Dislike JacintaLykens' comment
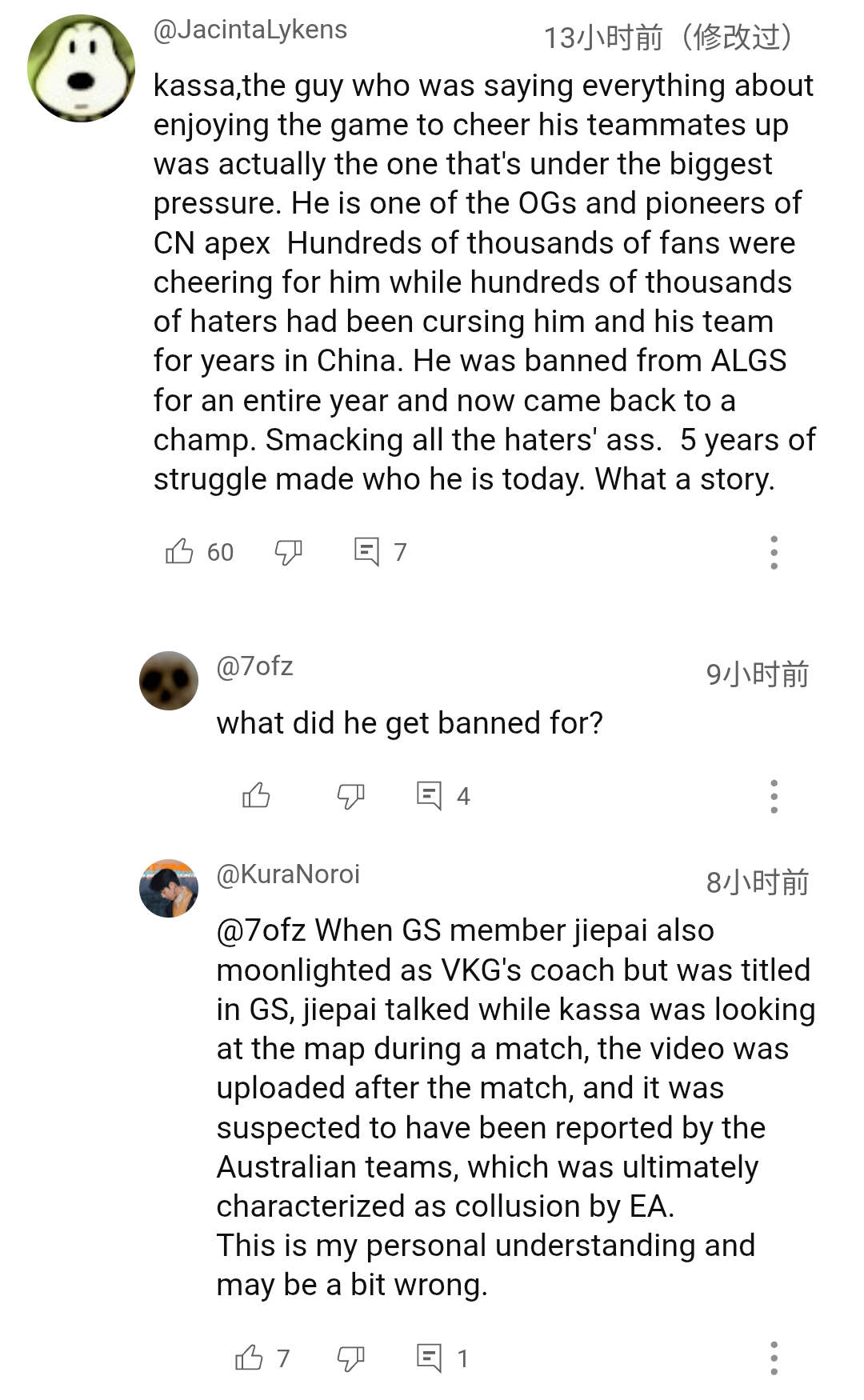 [x=288, y=552]
